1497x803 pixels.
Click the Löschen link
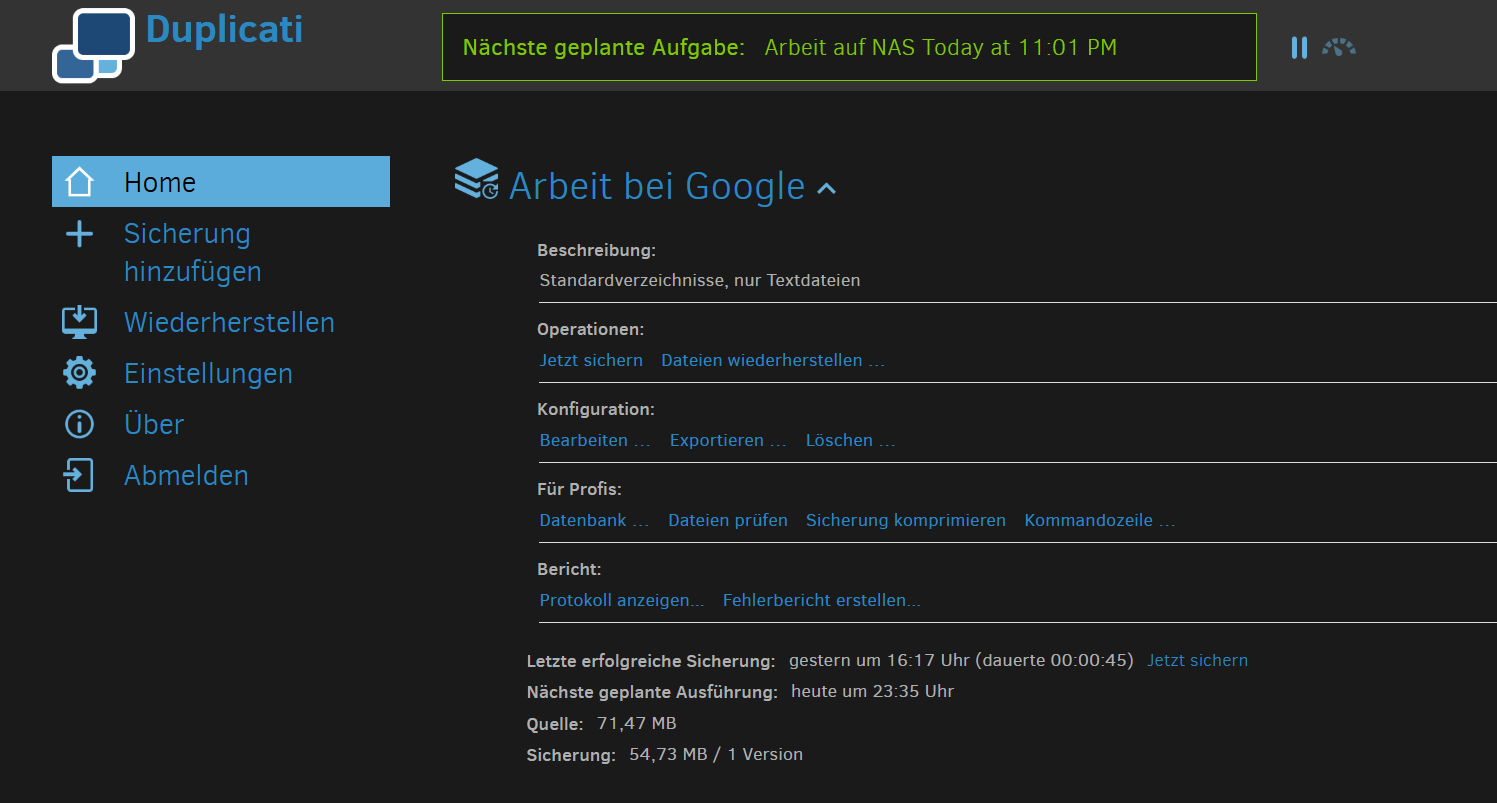coord(850,440)
